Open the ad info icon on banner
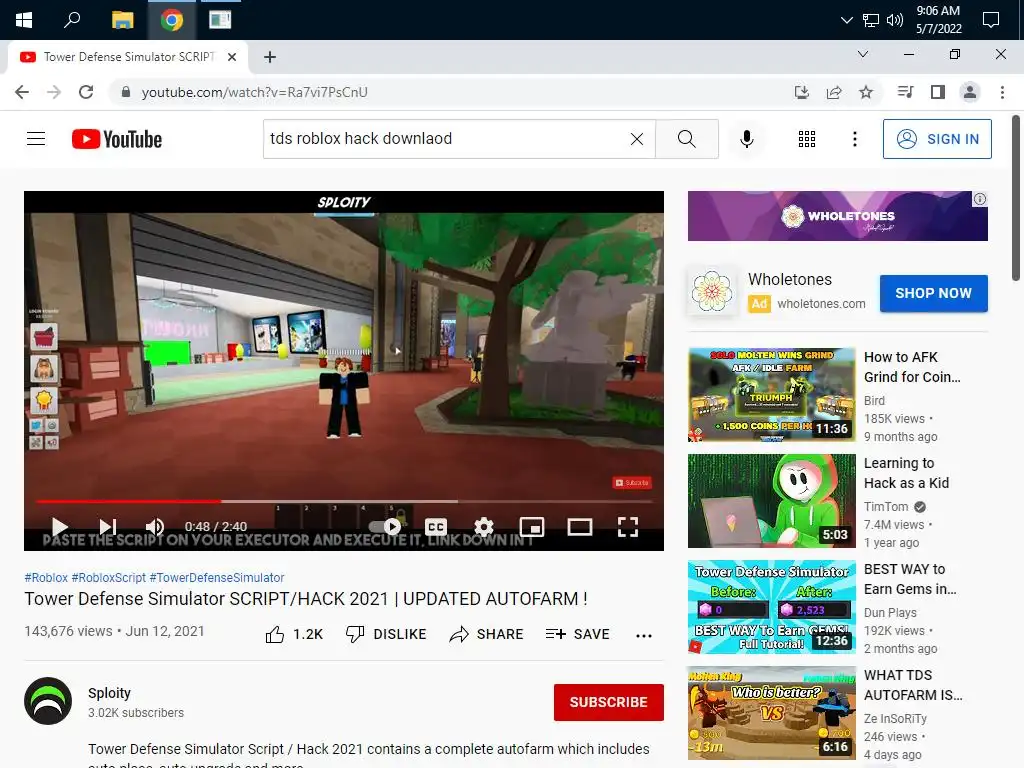The width and height of the screenshot is (1024, 768). tap(980, 199)
